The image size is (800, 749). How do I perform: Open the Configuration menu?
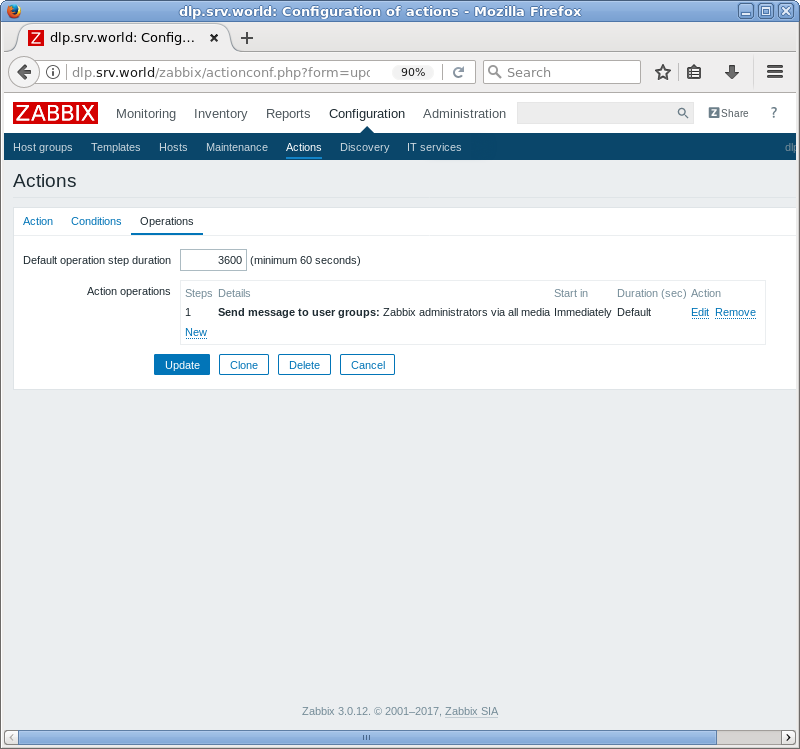pyautogui.click(x=367, y=114)
